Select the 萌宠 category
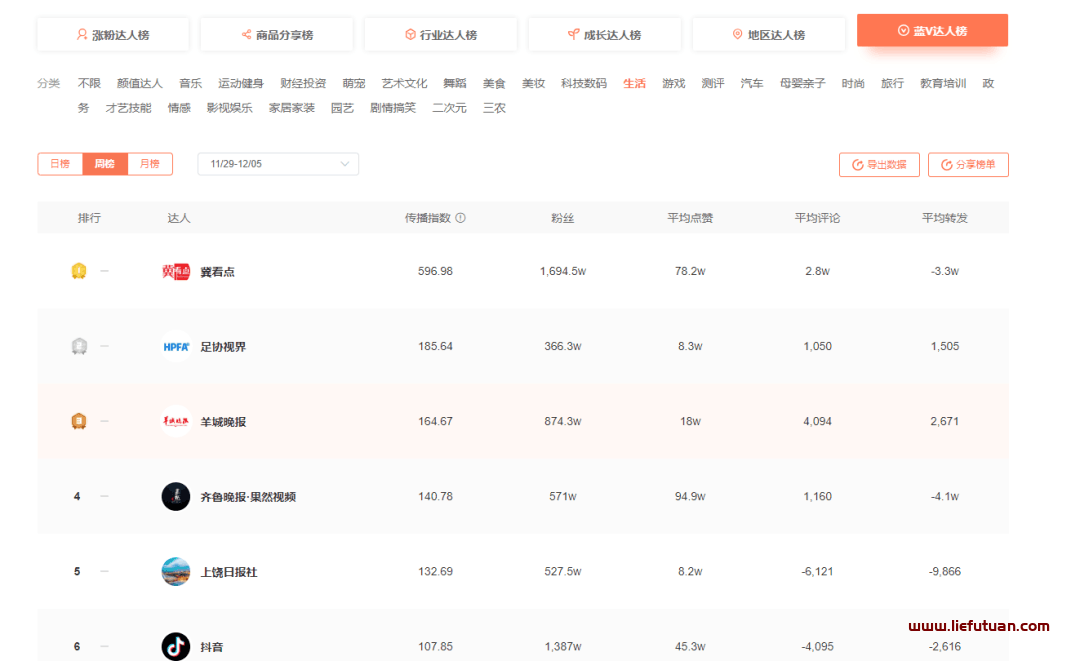 click(x=354, y=83)
